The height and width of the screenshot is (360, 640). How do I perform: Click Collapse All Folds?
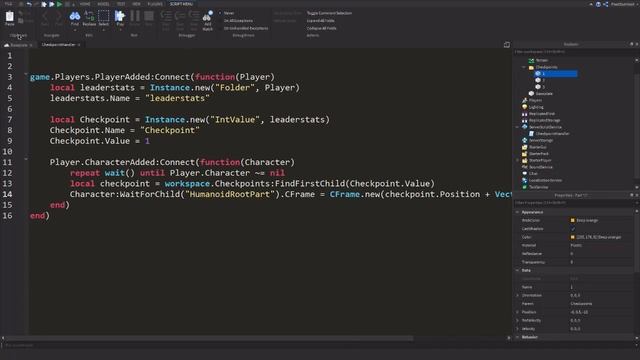322,28
